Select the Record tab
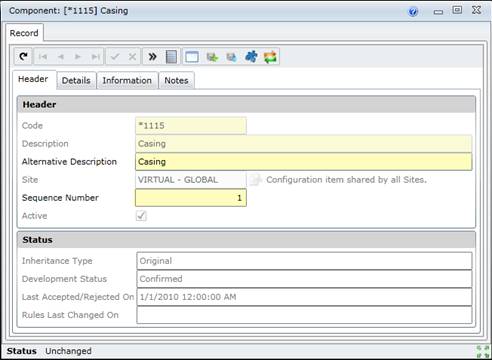This screenshot has height=360, width=492. click(24, 33)
